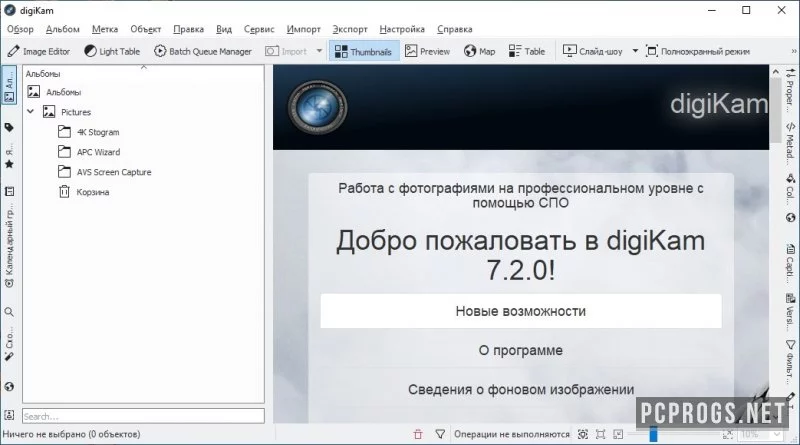Open the Объект menu
The image size is (800, 445).
pos(145,29)
